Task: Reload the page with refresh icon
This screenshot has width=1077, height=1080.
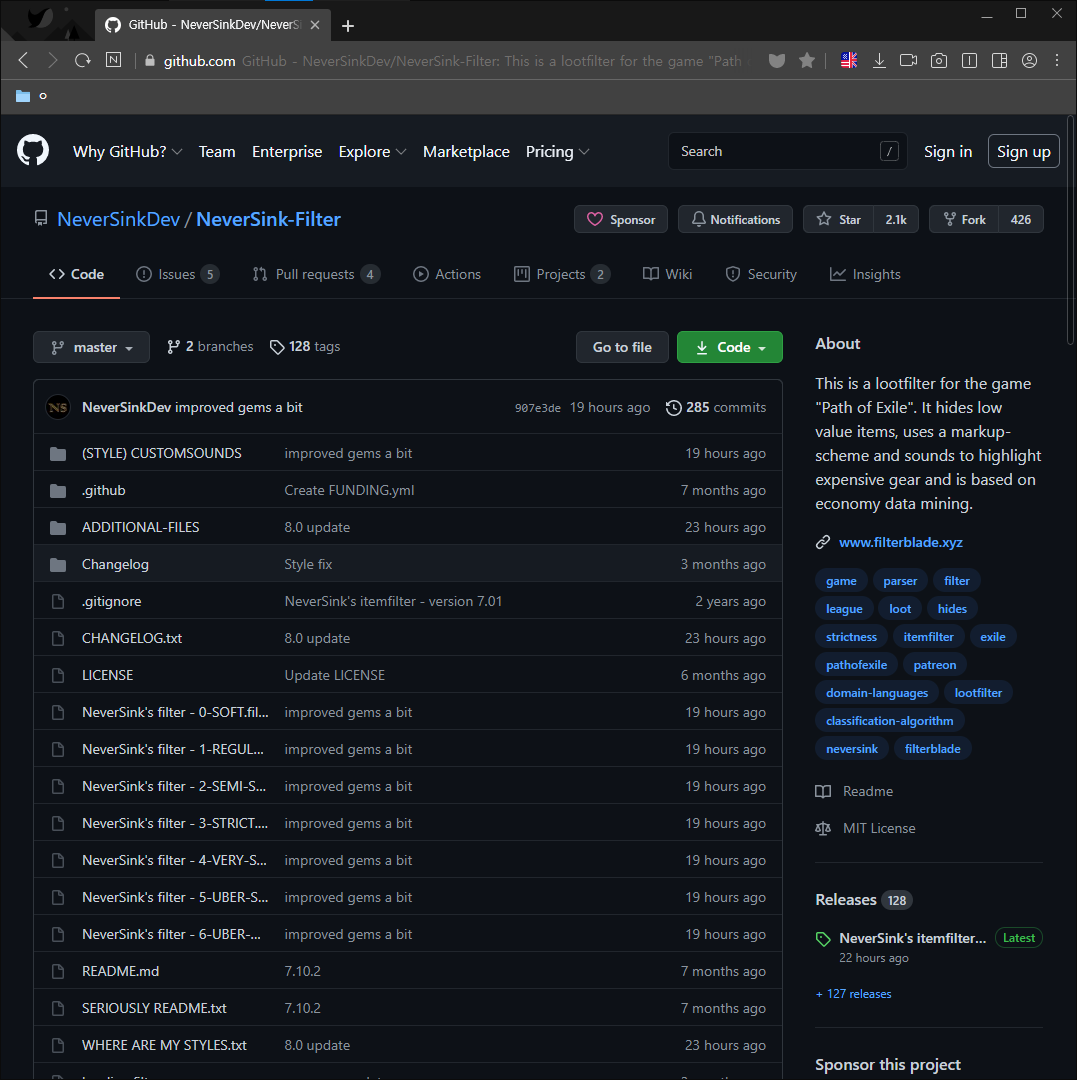Action: click(83, 61)
